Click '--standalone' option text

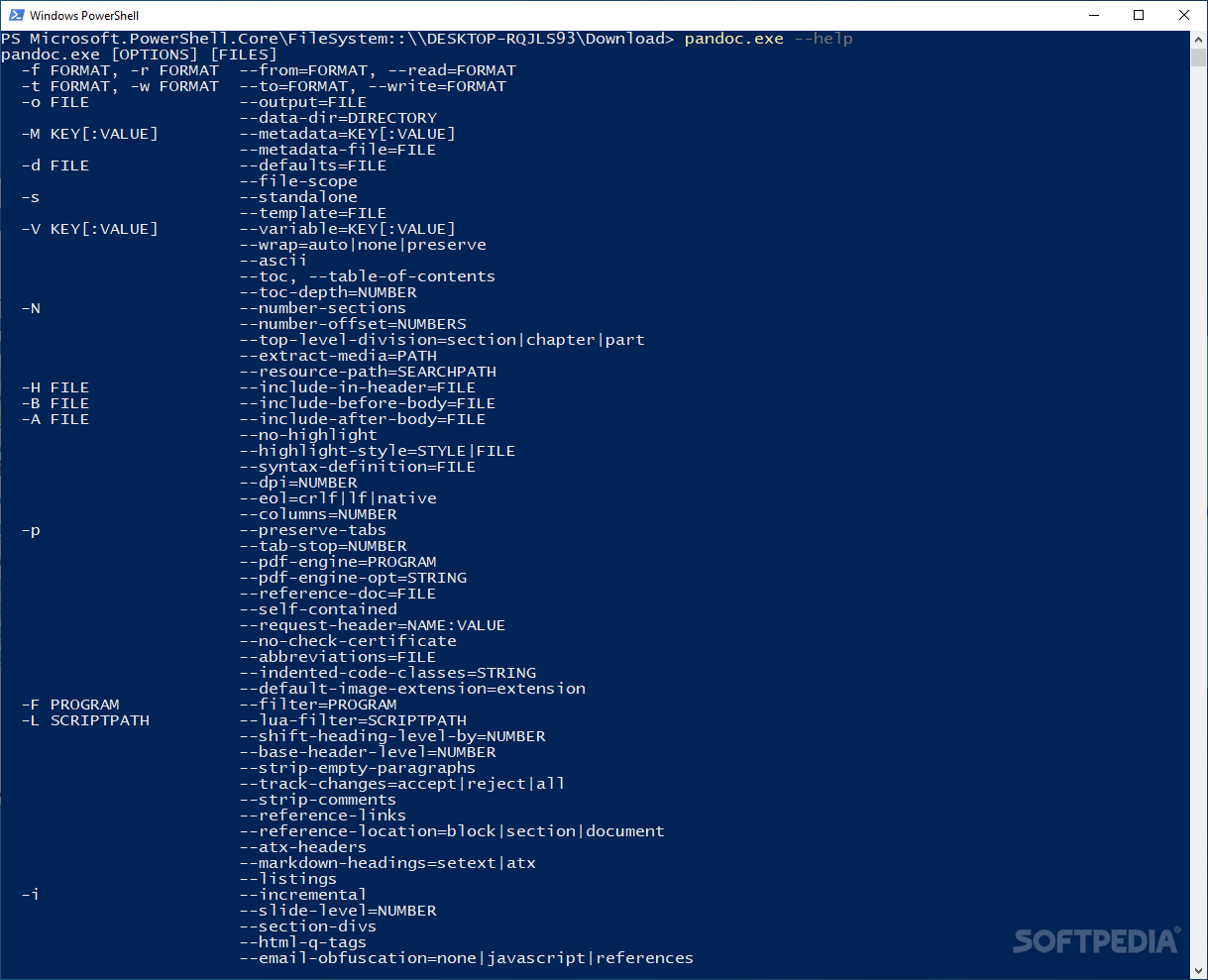[298, 197]
